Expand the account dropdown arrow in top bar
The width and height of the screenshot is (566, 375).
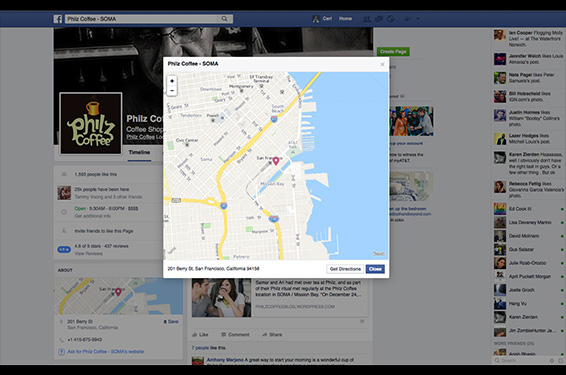coord(418,19)
